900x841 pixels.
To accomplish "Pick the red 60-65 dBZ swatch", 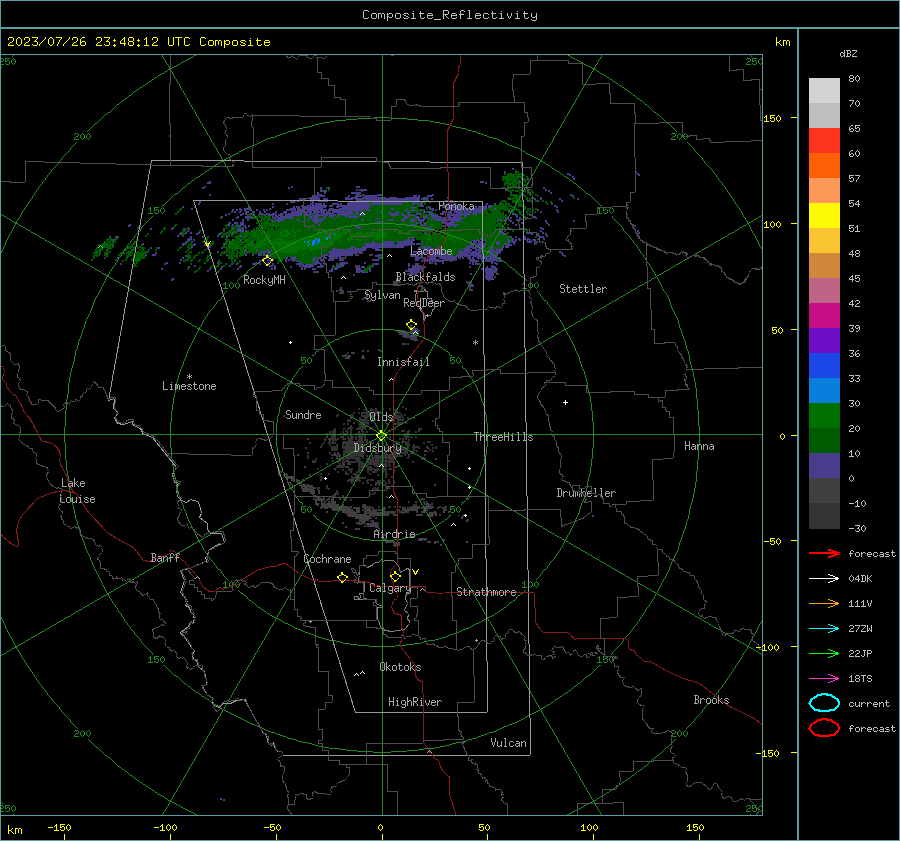I will coord(824,141).
